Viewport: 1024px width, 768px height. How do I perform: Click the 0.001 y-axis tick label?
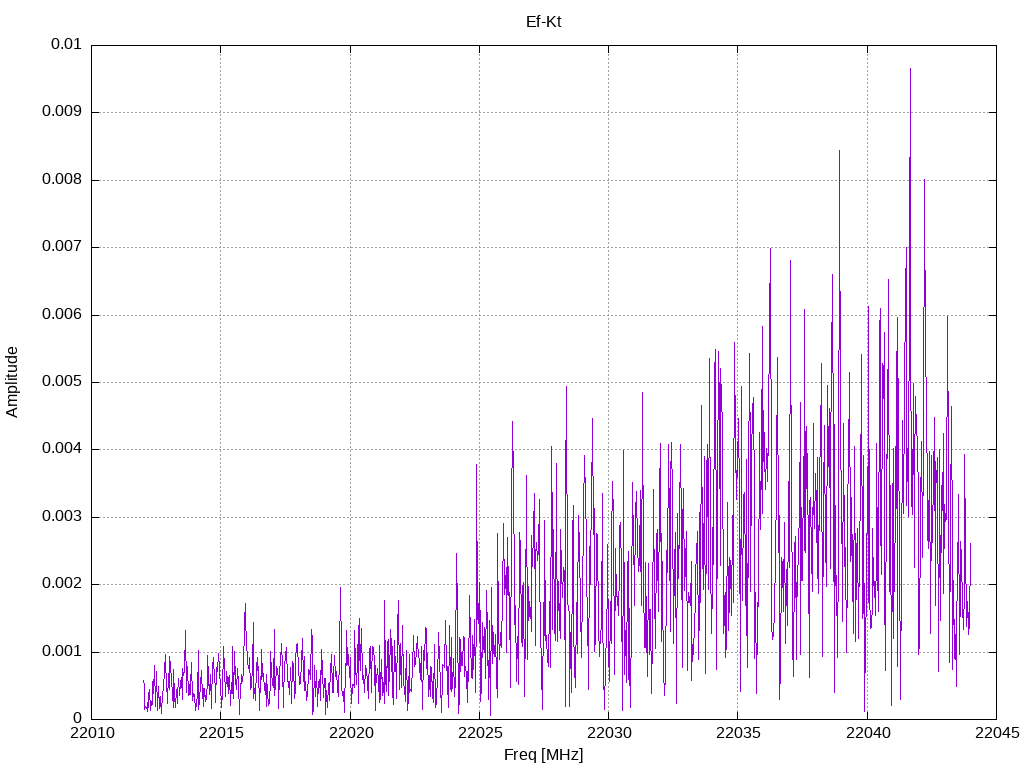point(61,652)
